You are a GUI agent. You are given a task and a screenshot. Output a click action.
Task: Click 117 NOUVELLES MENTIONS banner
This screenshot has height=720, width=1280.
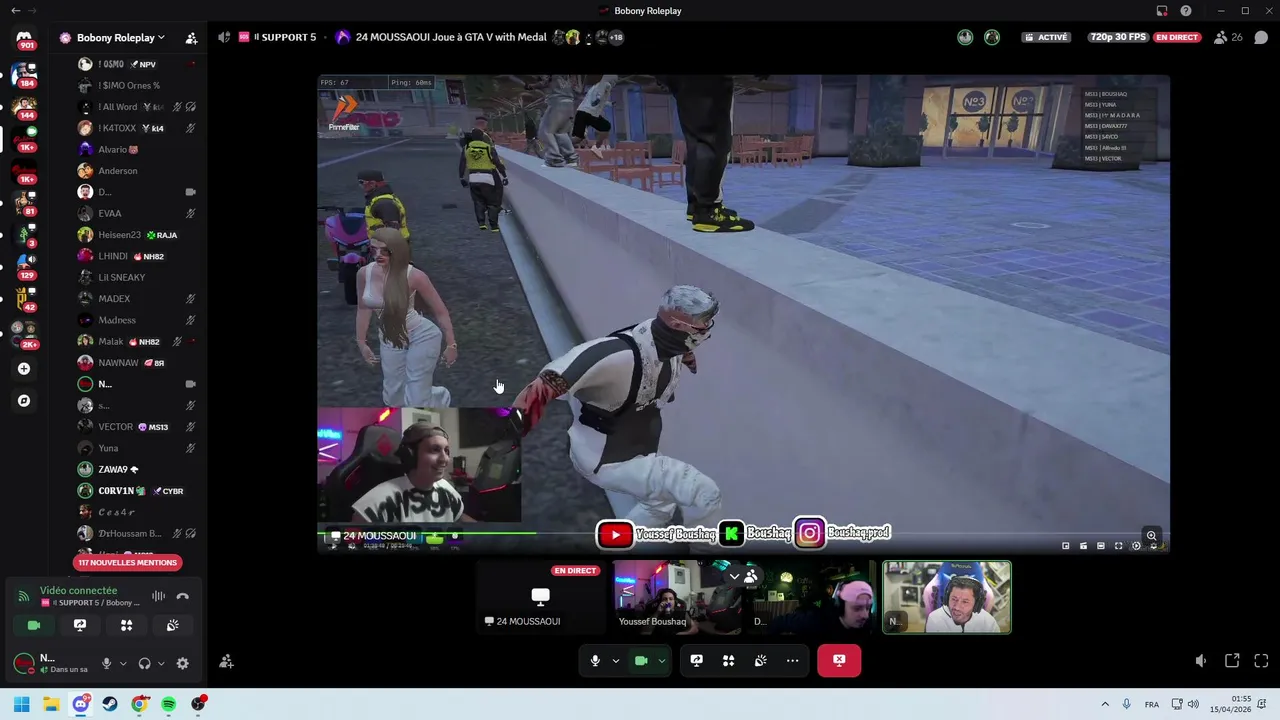(127, 562)
